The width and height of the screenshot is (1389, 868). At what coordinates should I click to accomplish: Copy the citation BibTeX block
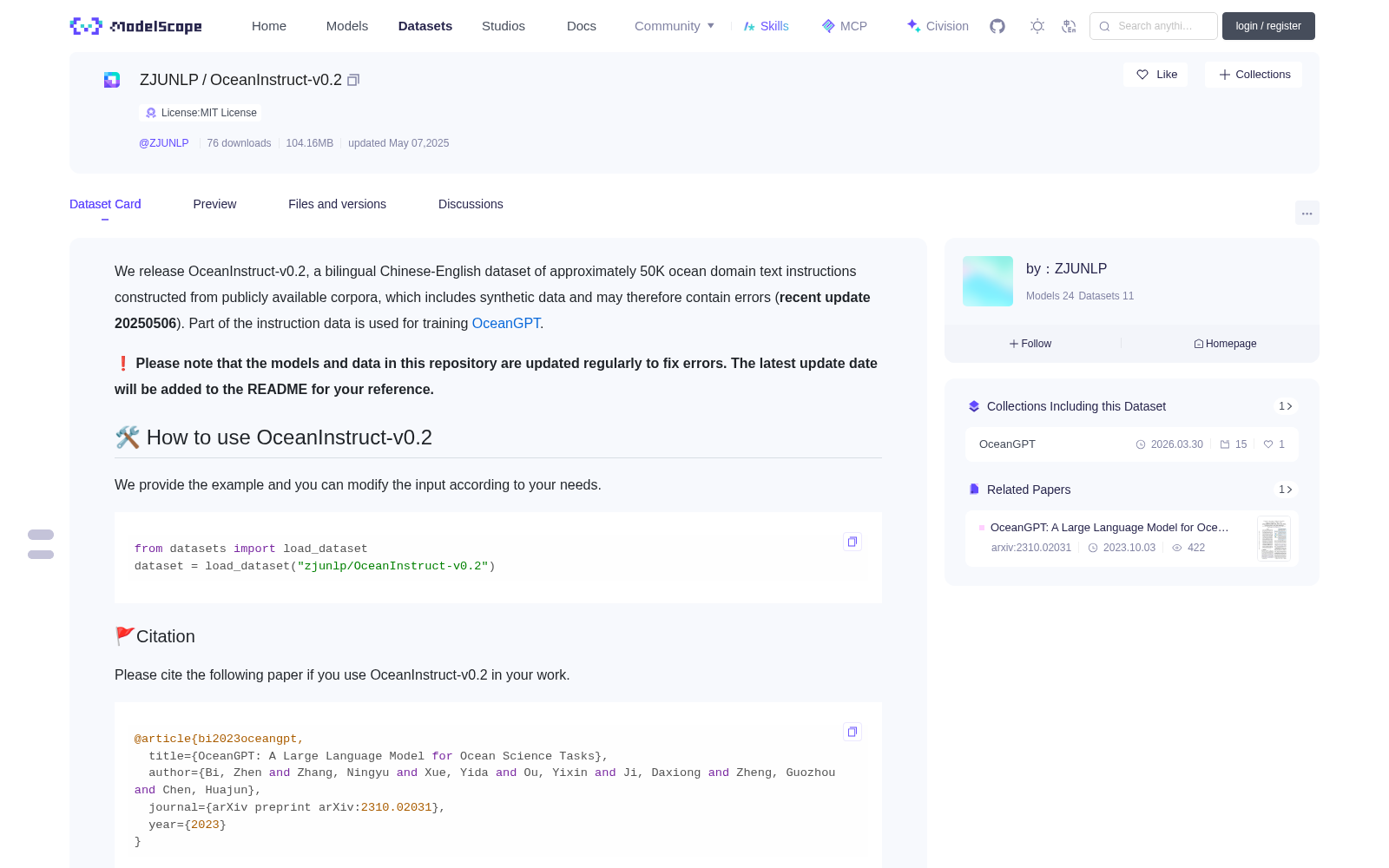click(x=852, y=732)
